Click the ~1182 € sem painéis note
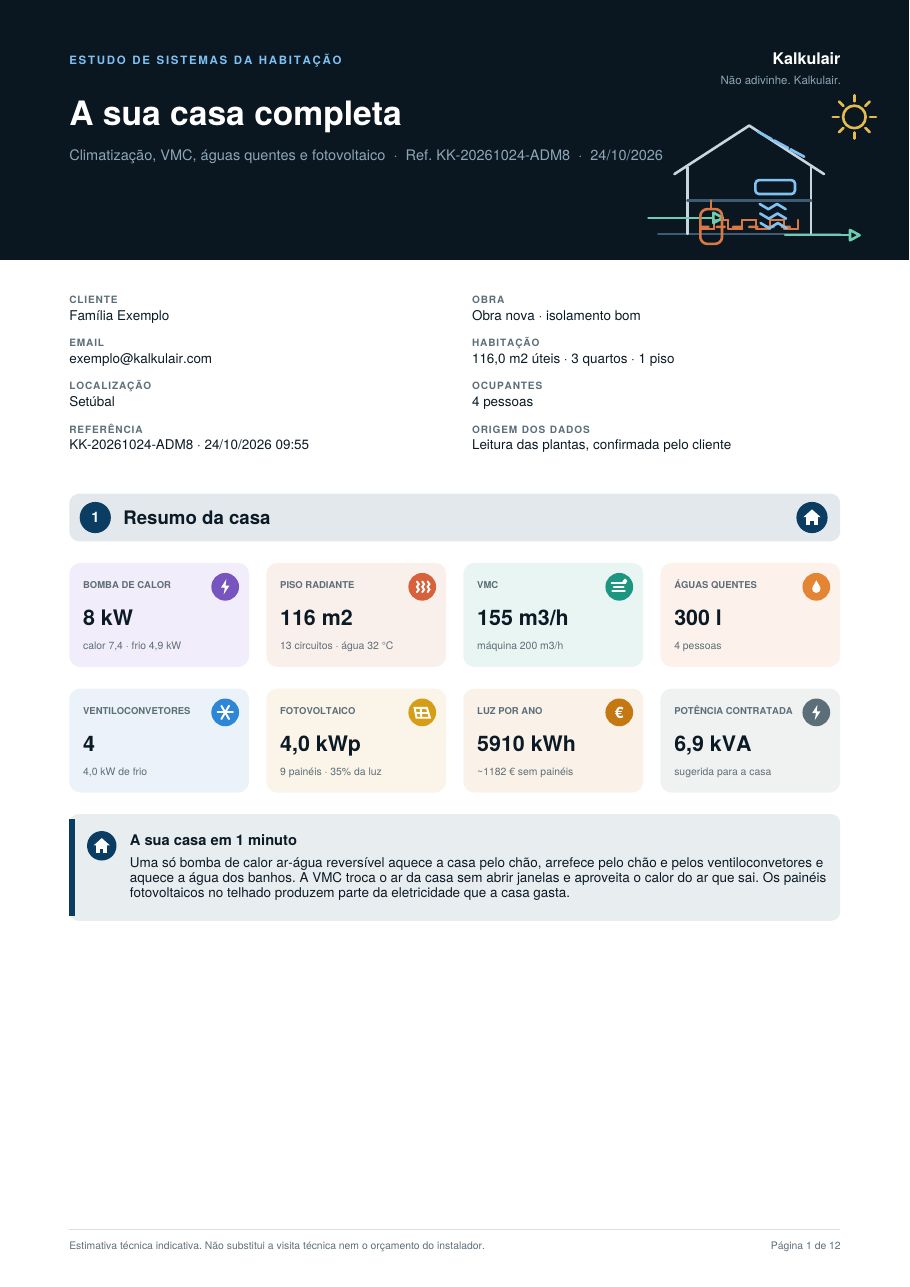Image resolution: width=910 pixels, height=1287 pixels. pos(525,771)
